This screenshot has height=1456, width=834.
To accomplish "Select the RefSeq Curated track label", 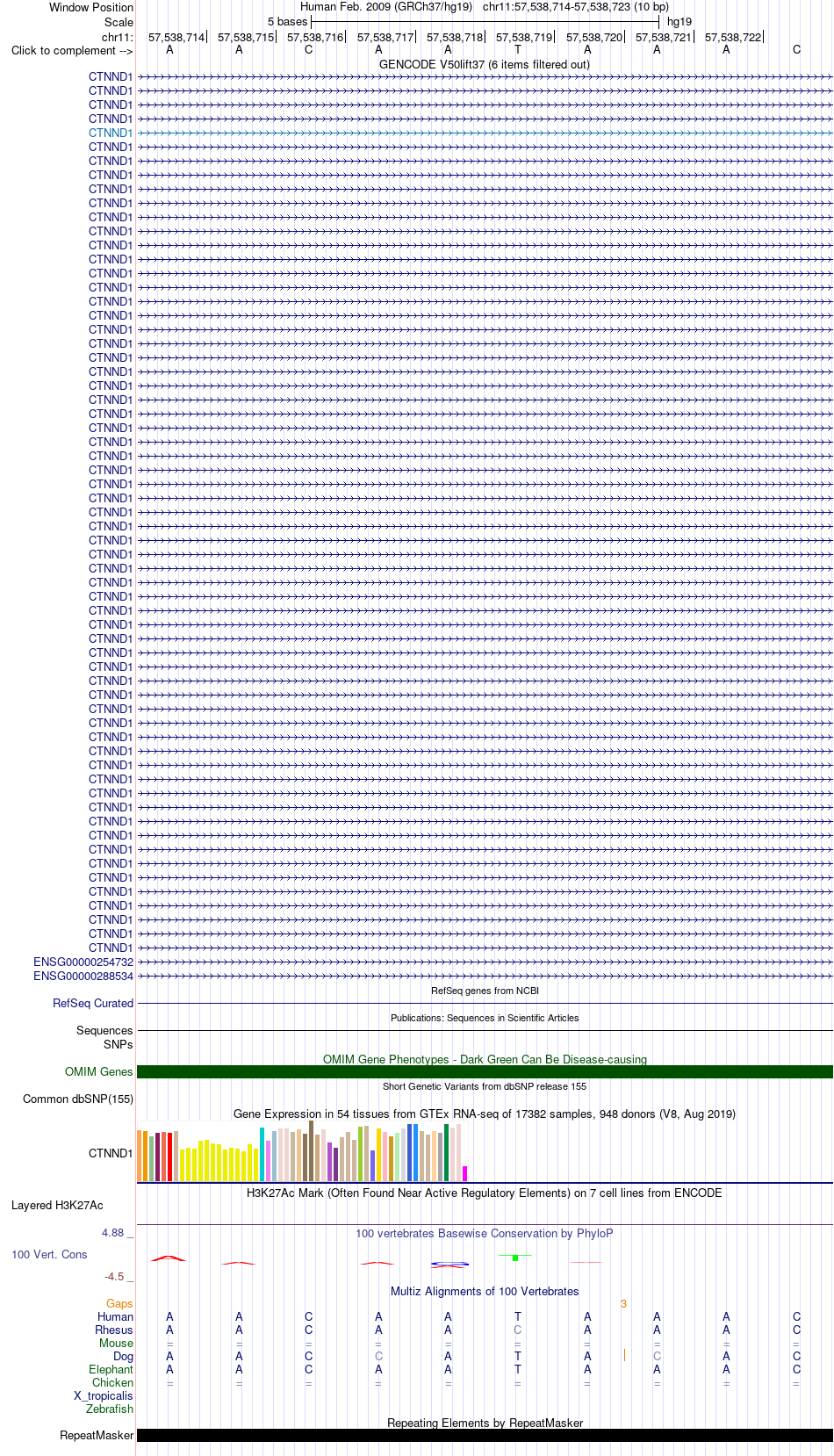I will point(93,1003).
